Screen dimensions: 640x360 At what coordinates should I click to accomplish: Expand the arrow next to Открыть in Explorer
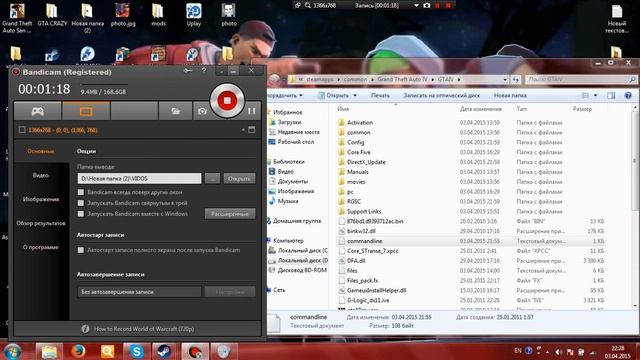click(x=355, y=95)
